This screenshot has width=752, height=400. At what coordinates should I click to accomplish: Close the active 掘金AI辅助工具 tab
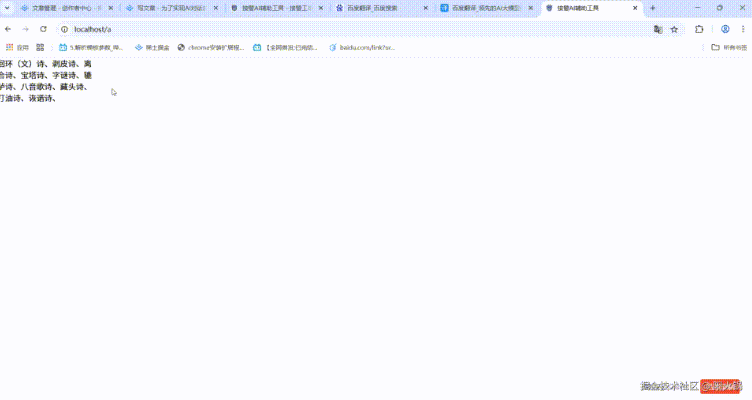pos(635,8)
